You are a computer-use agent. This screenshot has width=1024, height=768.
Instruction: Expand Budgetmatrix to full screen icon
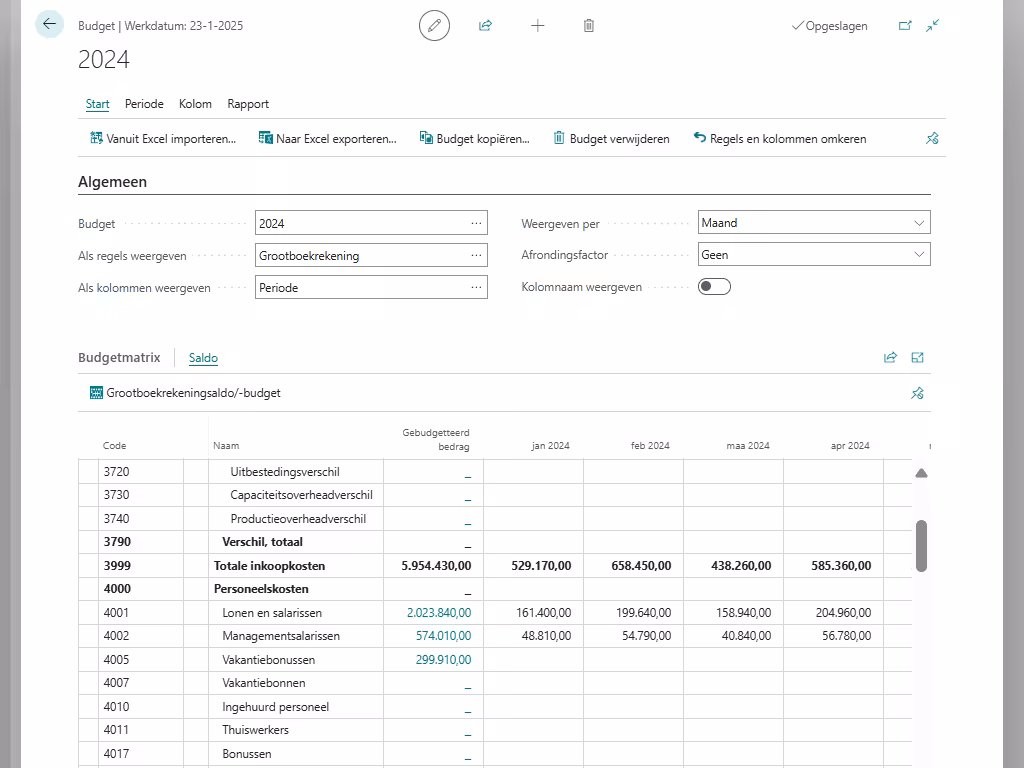(918, 357)
